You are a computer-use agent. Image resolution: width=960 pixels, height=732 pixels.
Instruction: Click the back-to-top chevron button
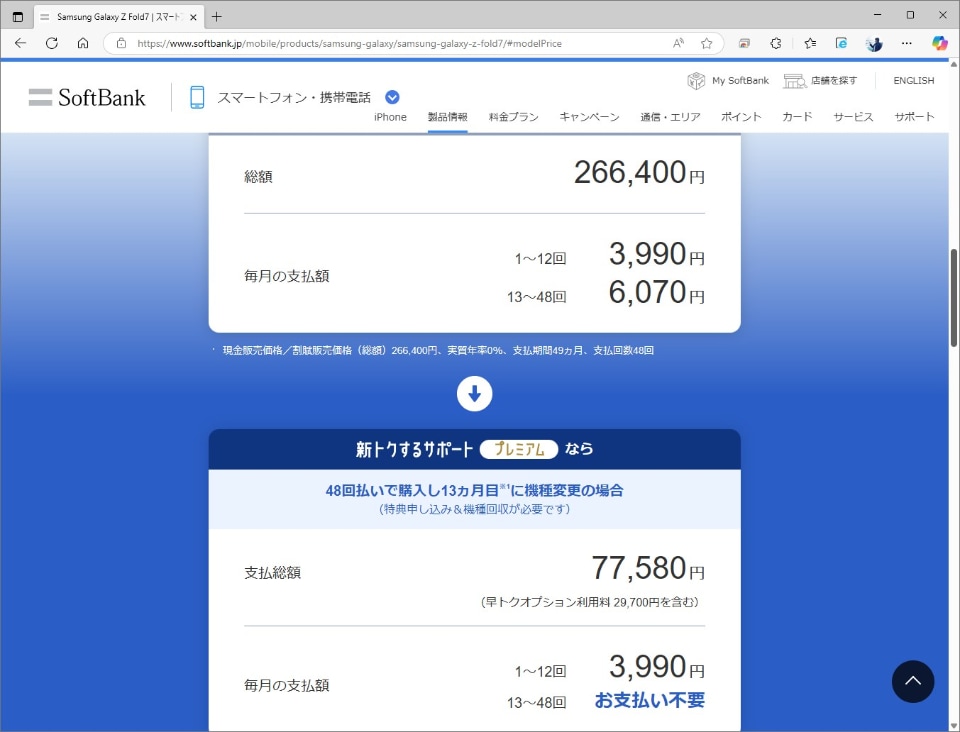tap(913, 681)
